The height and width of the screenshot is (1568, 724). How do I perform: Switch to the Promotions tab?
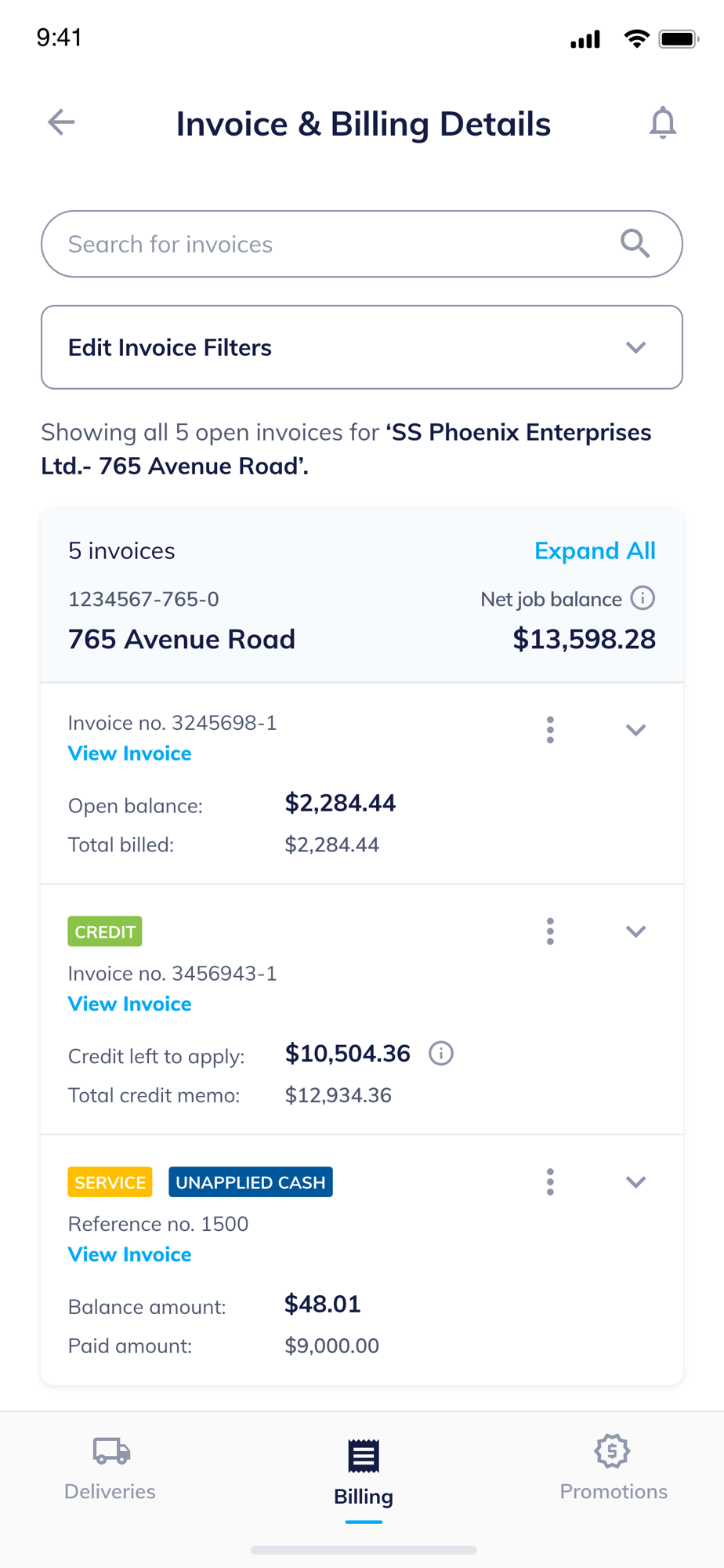(x=613, y=1468)
